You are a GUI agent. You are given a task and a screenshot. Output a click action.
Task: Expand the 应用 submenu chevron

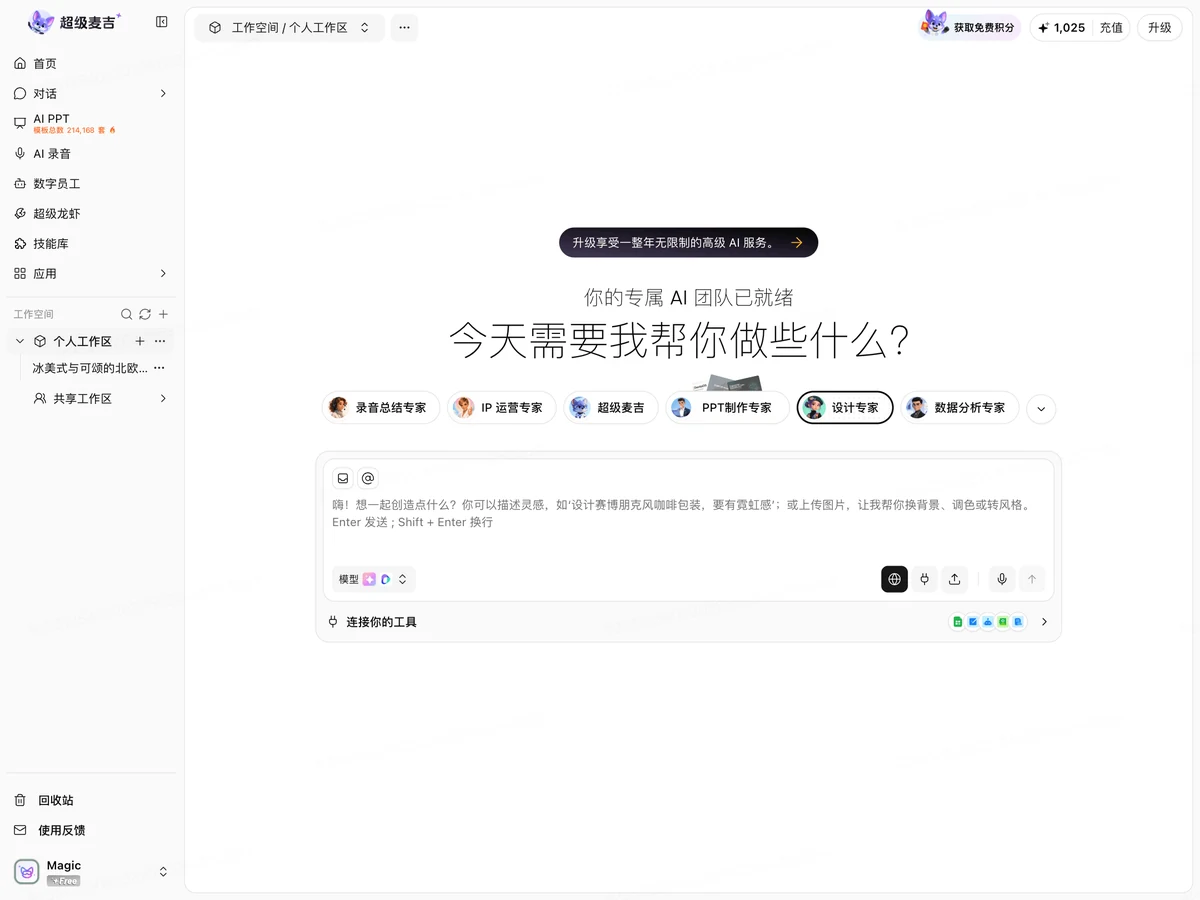coord(163,273)
